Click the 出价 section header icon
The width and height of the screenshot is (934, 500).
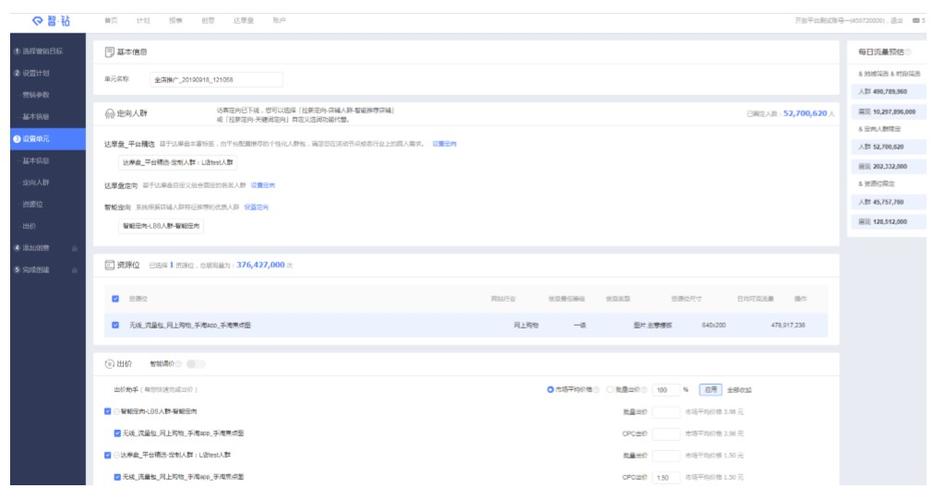(110, 364)
